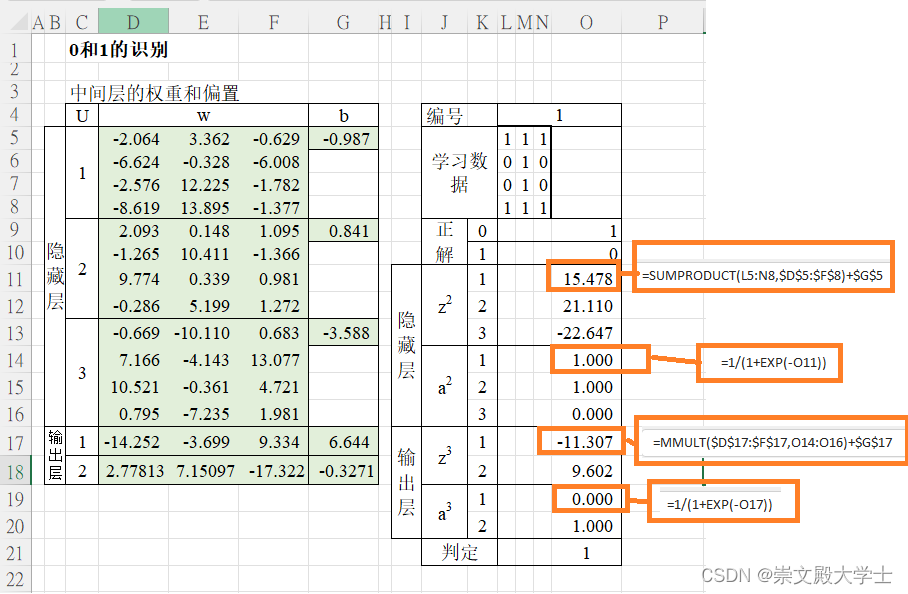Select bias cell -3.588
The height and width of the screenshot is (594, 908).
coord(343,333)
